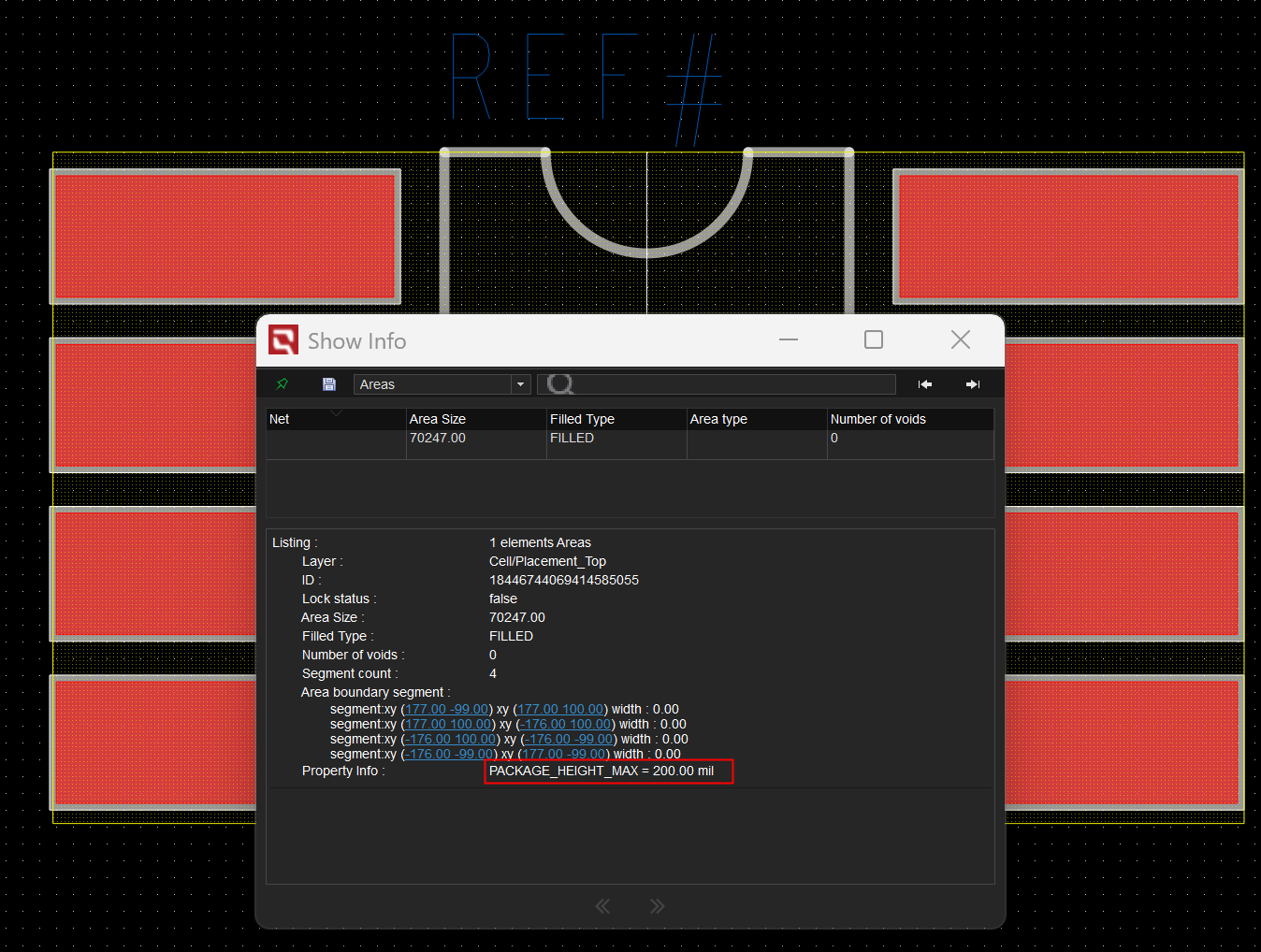Open coordinate link 177.00 -99.00 in first segment
Screen dimensions: 1261x952
(x=446, y=709)
